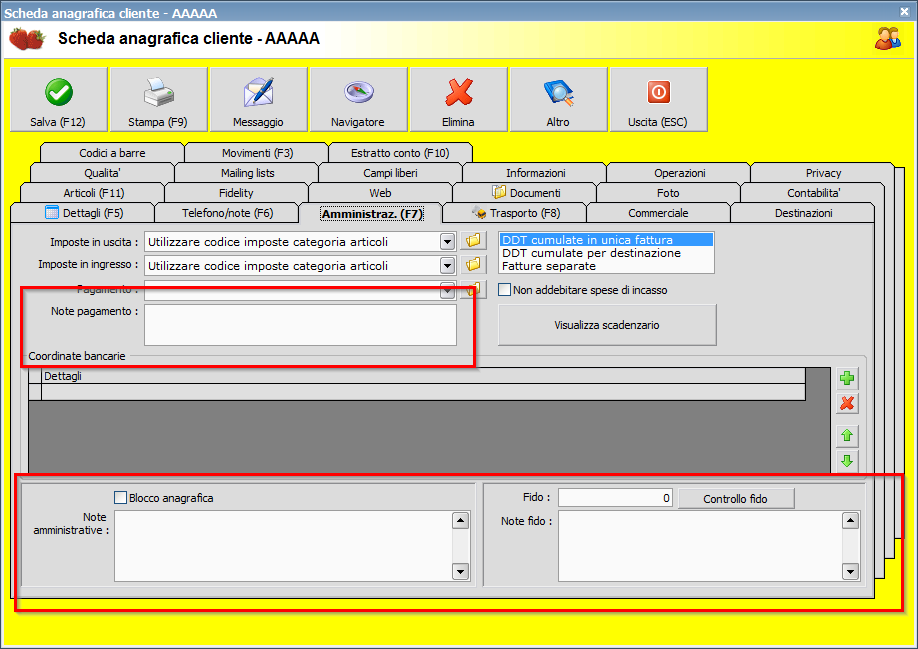This screenshot has height=649, width=918.
Task: Open the Informazioni tab
Action: (536, 173)
